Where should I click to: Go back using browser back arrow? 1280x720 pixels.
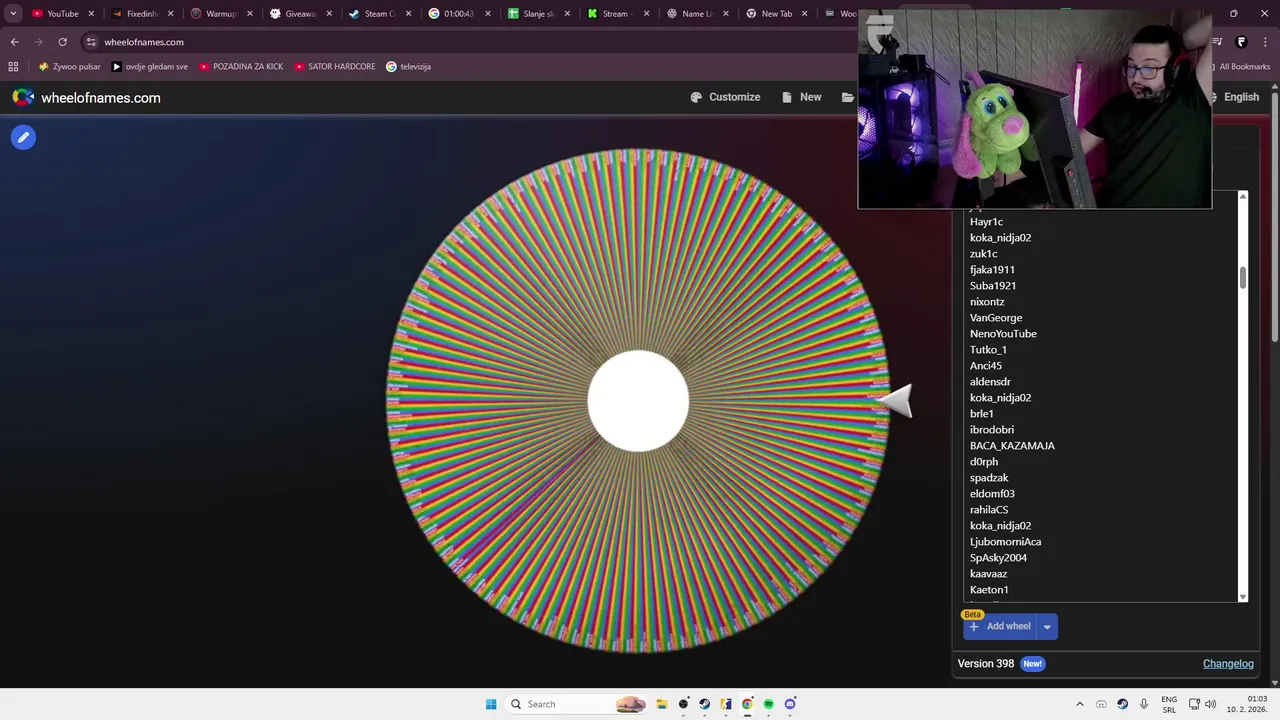[14, 42]
